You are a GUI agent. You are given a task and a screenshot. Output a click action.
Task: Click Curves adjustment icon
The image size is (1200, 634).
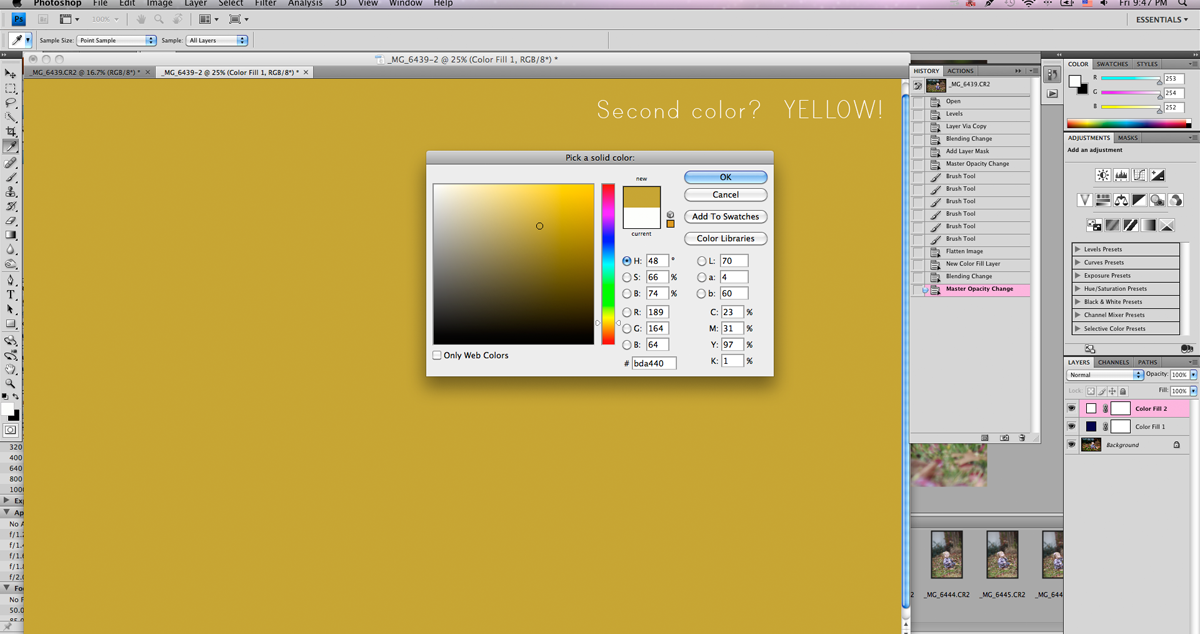pos(1139,176)
